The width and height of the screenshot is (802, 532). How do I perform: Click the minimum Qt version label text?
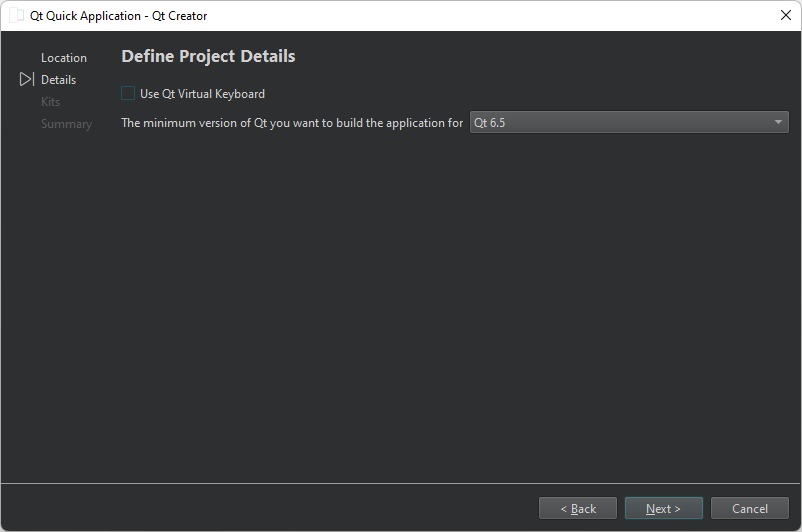(x=292, y=123)
